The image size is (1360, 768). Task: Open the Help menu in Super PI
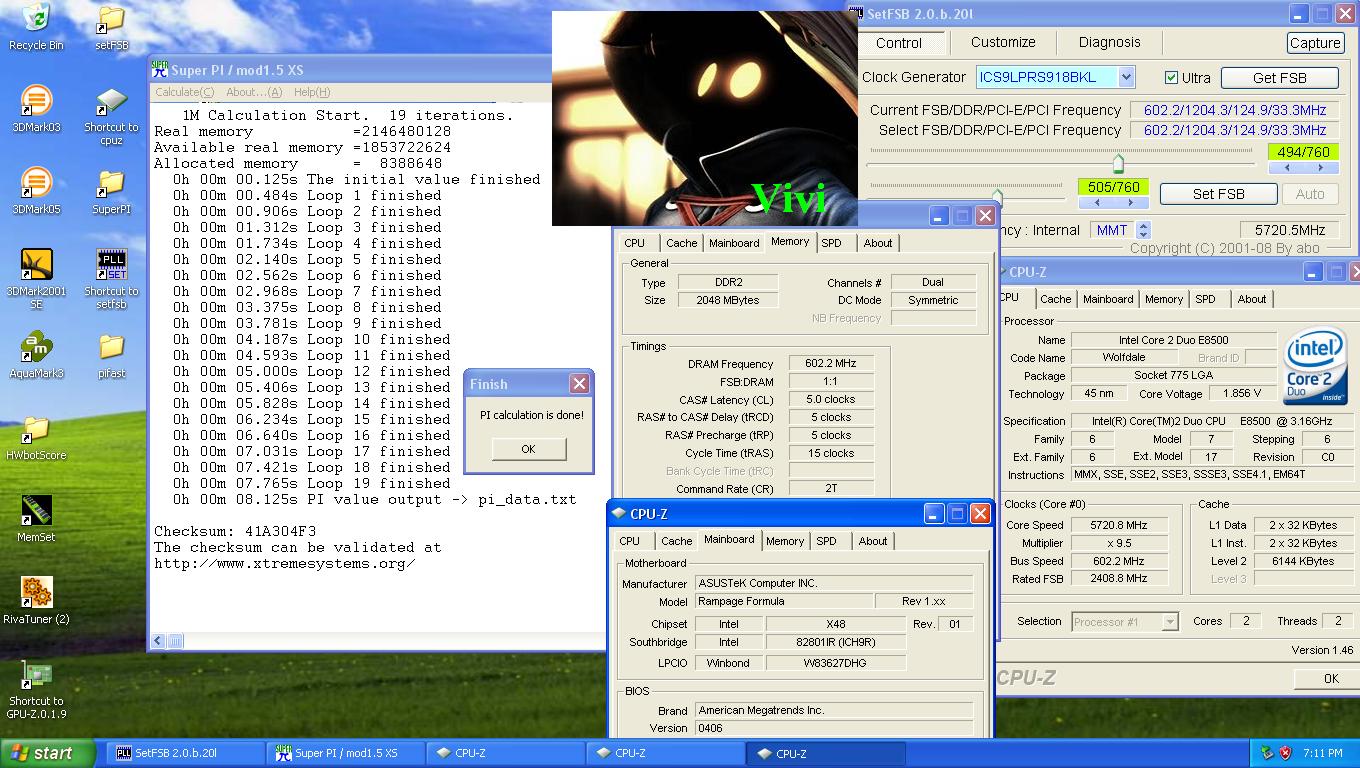[311, 92]
